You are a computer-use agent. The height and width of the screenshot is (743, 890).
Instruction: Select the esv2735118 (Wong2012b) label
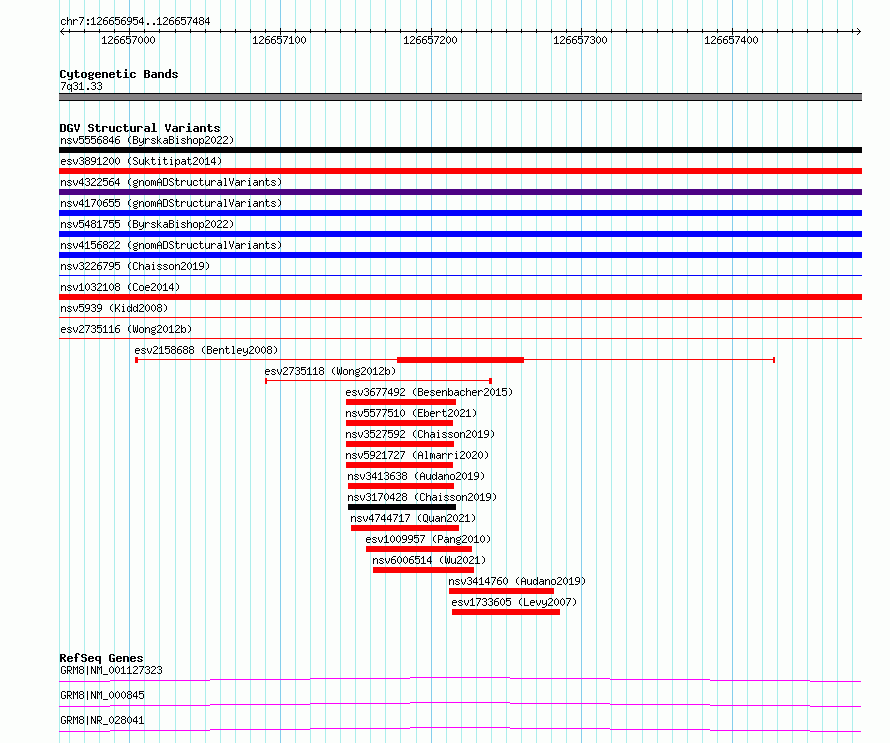pos(330,371)
